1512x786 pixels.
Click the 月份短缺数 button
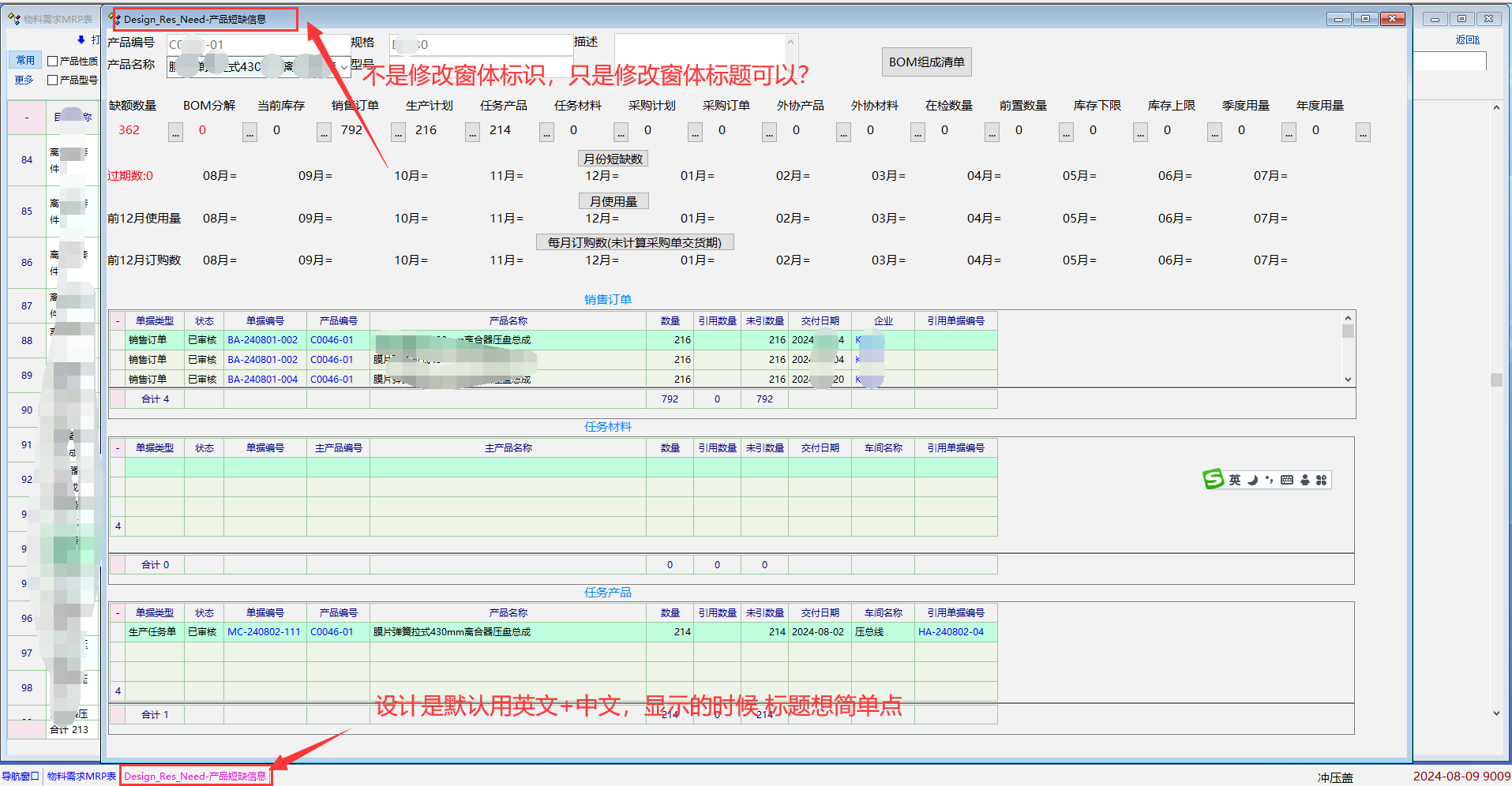[x=613, y=159]
